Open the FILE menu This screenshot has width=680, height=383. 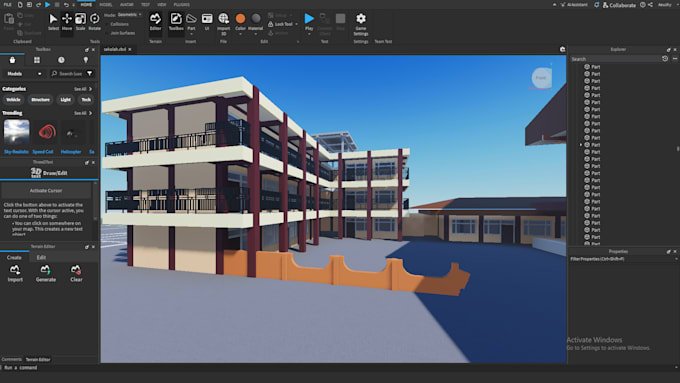7,5
